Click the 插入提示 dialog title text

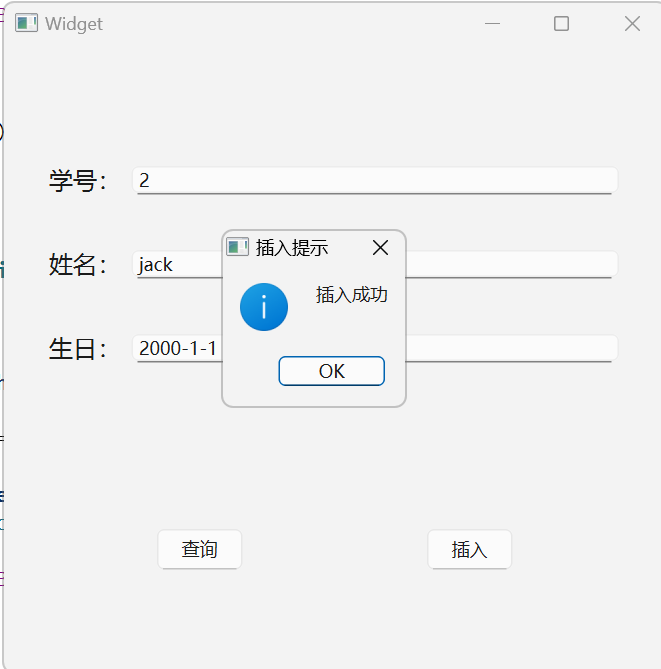click(292, 248)
